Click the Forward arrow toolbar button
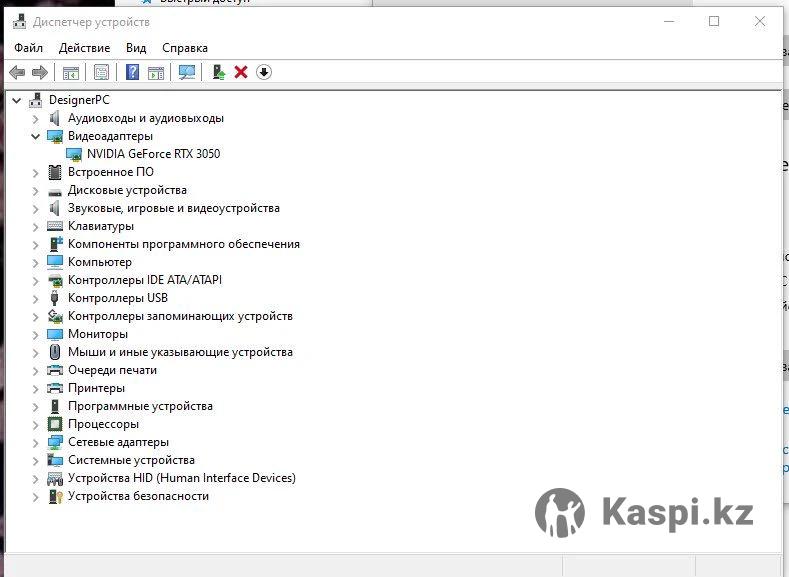Image resolution: width=789 pixels, height=577 pixels. click(40, 72)
